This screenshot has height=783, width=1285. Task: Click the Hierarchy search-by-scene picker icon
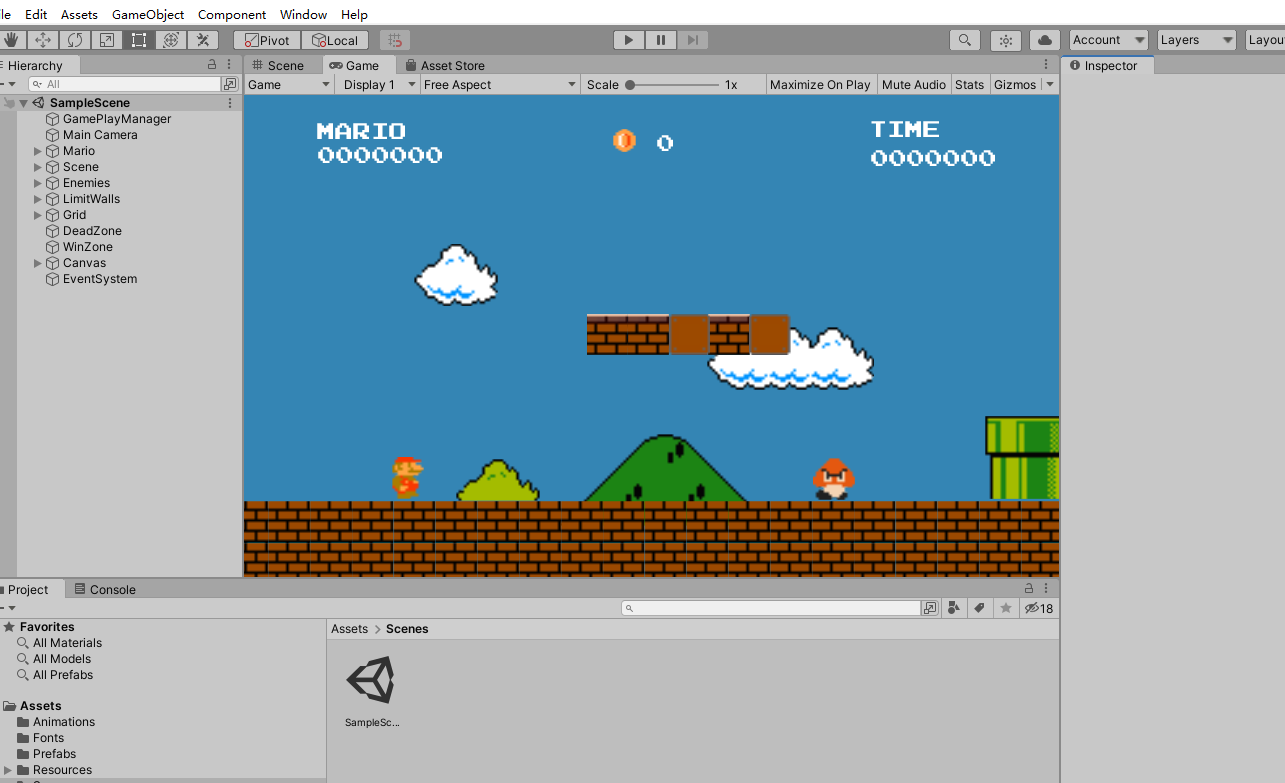tap(230, 84)
